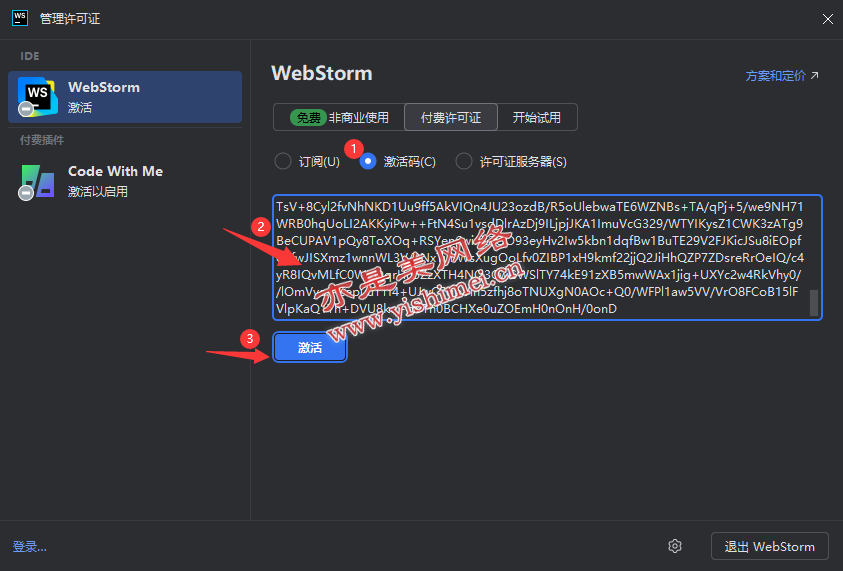Click the WebStorm WS product icon

(x=37, y=97)
